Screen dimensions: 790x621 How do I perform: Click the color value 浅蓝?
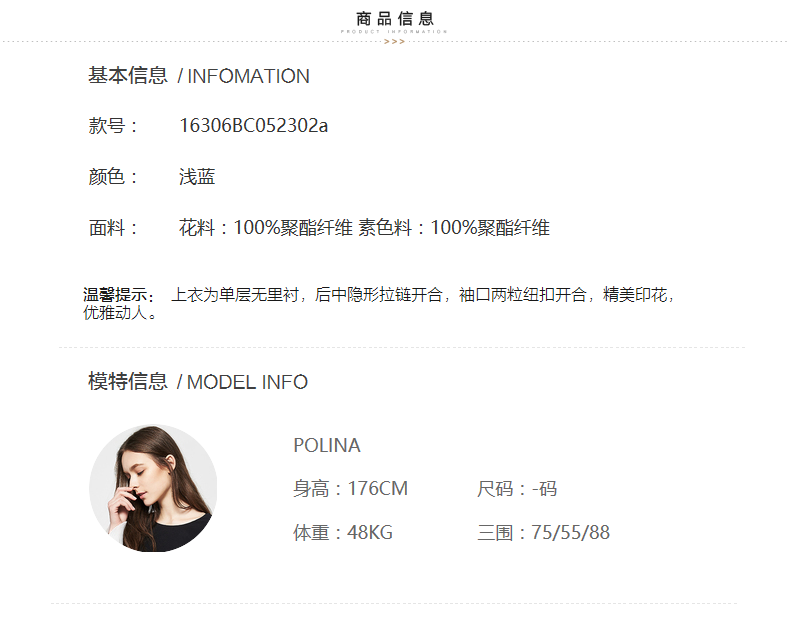point(197,177)
